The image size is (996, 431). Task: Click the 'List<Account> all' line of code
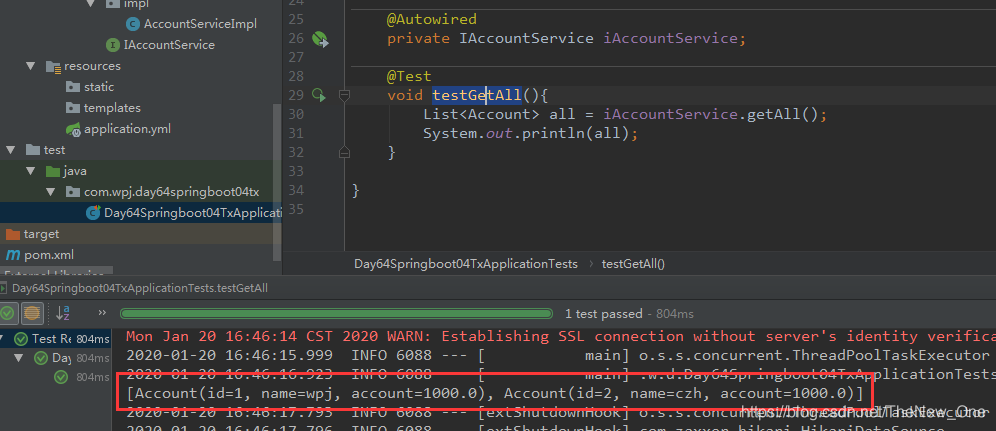click(626, 115)
